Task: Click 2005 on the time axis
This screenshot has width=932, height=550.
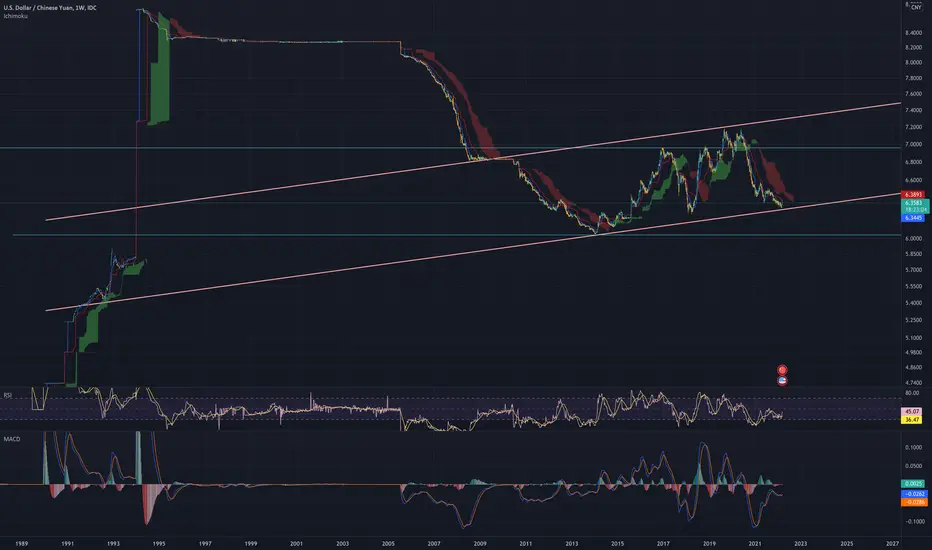Action: point(388,543)
